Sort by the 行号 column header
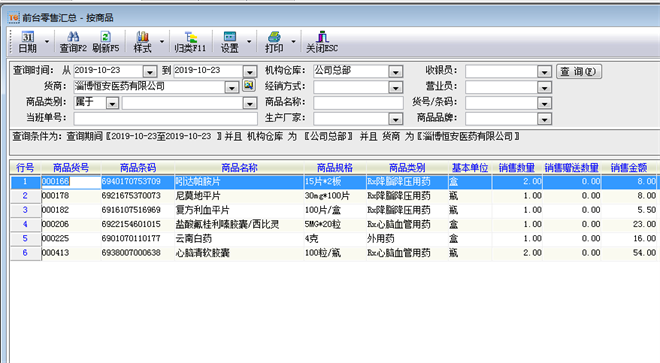Image resolution: width=660 pixels, height=363 pixels. coord(25,168)
